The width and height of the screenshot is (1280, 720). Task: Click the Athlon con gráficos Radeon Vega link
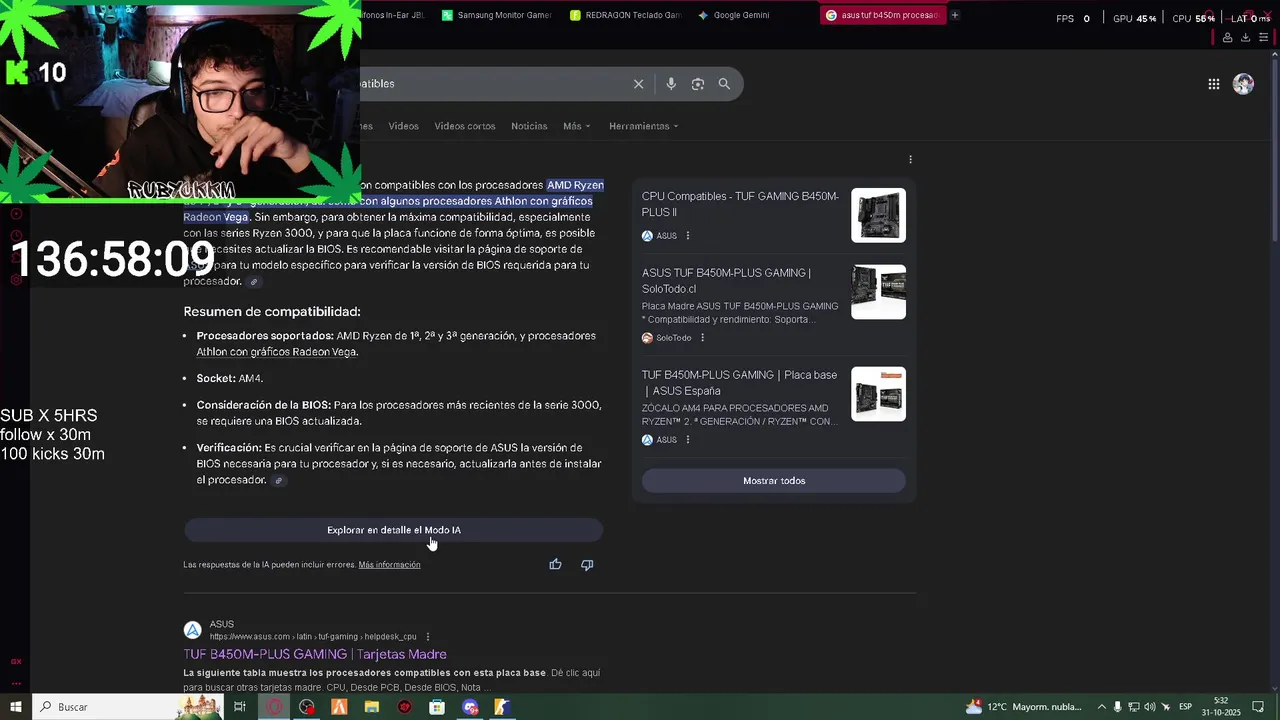(x=277, y=352)
